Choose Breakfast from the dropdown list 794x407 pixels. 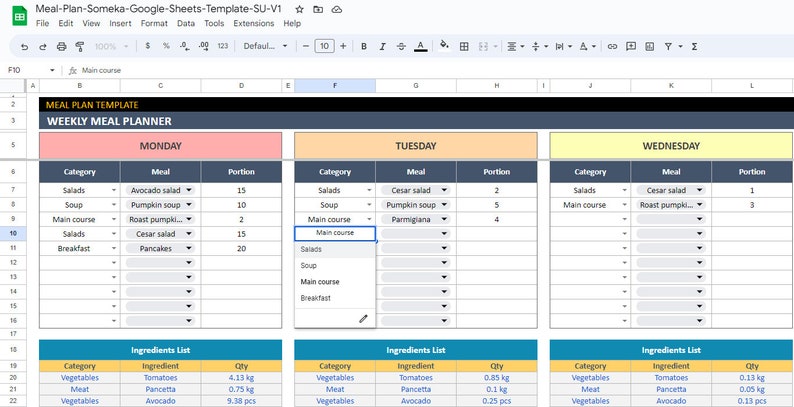[335, 298]
